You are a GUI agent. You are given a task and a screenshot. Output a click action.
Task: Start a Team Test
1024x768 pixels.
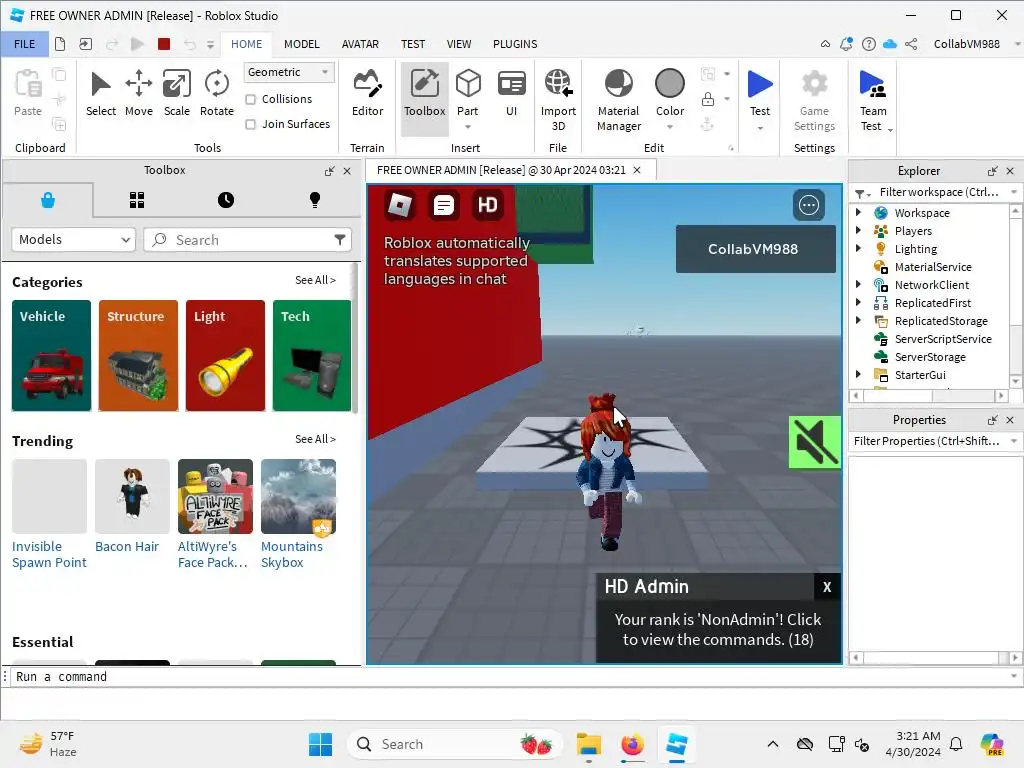(872, 100)
